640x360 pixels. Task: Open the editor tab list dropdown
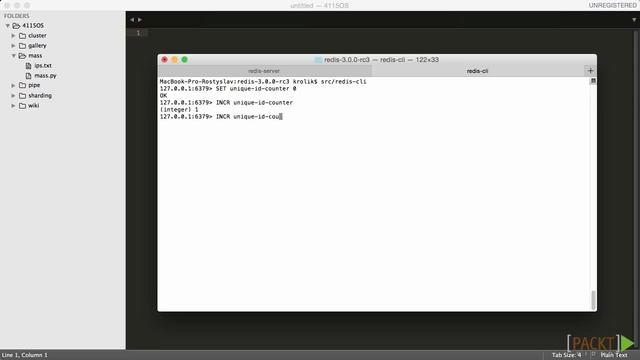634,20
